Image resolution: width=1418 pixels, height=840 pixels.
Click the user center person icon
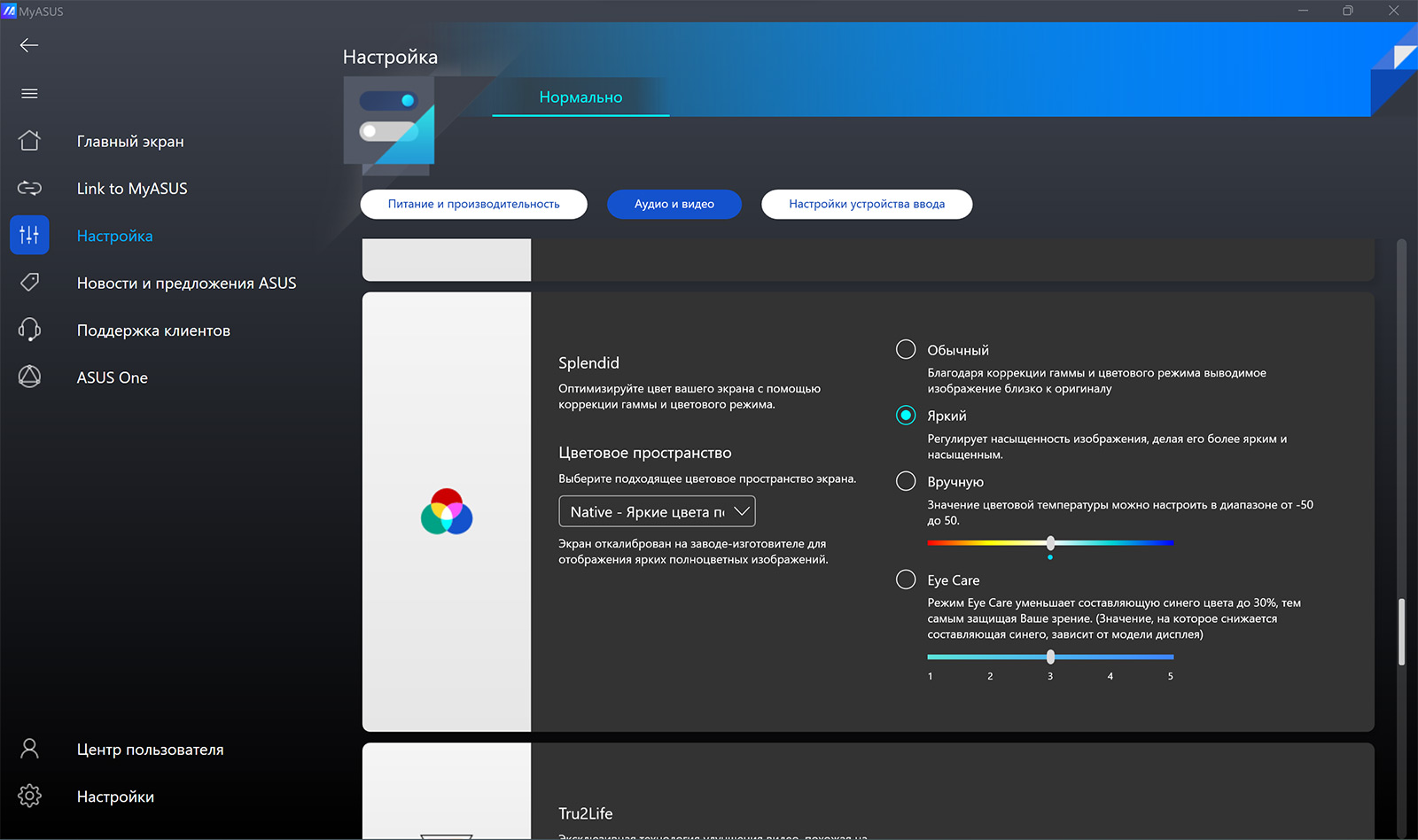coord(29,749)
